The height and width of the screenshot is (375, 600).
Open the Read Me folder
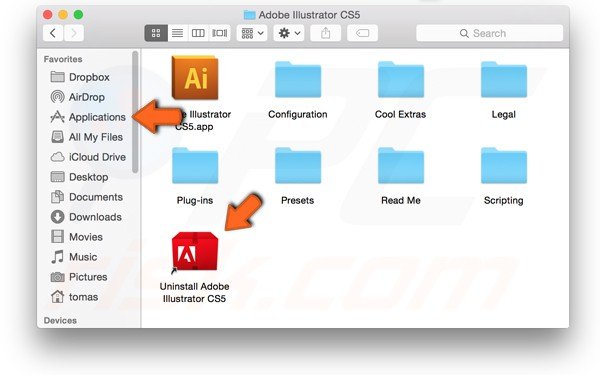point(401,166)
